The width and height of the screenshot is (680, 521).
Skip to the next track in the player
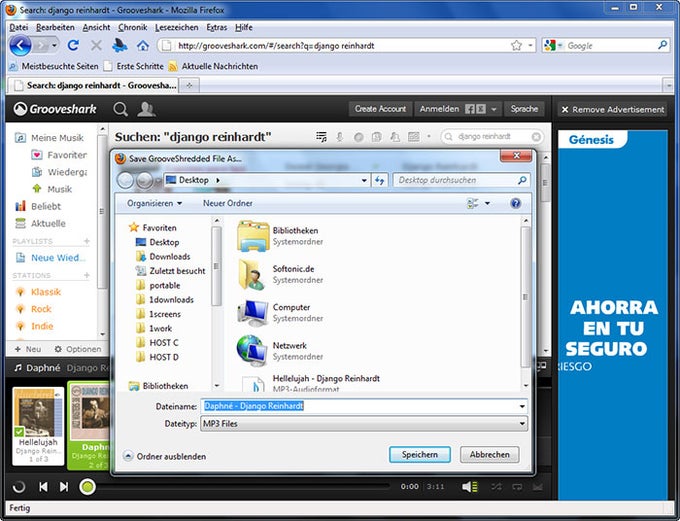pos(64,487)
